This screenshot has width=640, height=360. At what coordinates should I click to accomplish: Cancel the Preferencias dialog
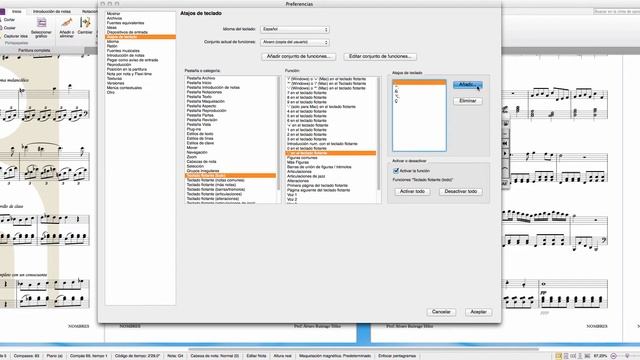tap(441, 312)
